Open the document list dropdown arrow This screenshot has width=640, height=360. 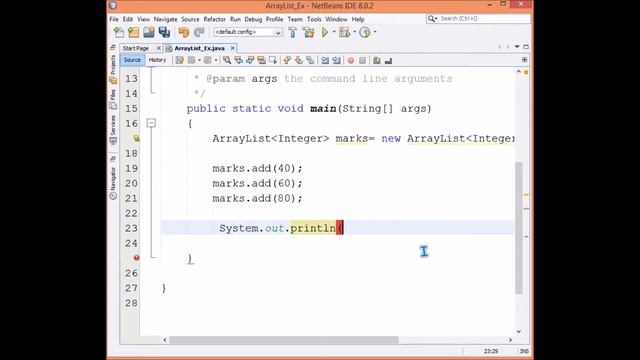pos(517,47)
